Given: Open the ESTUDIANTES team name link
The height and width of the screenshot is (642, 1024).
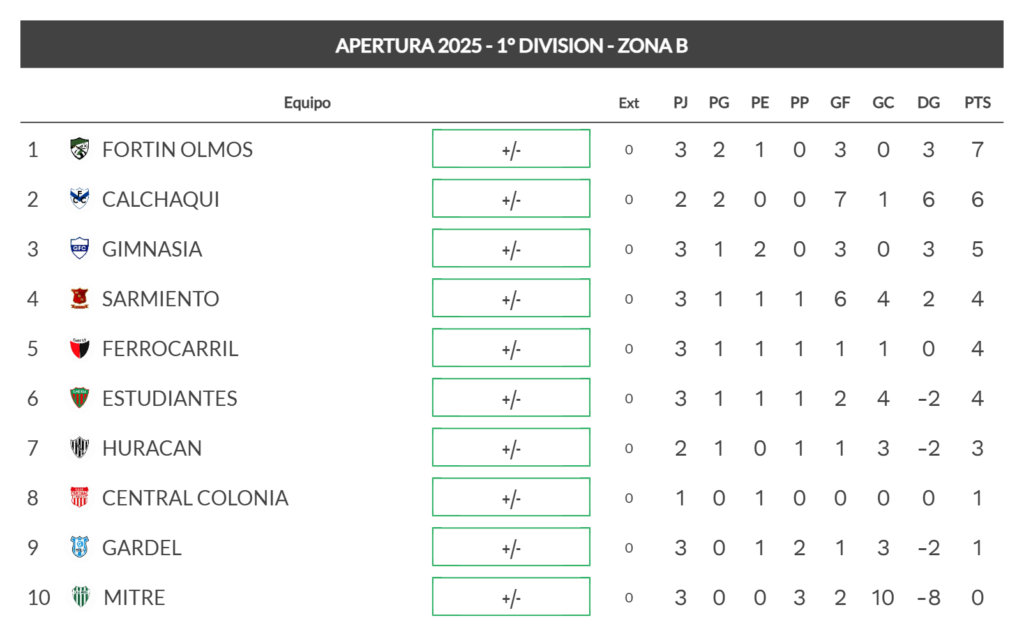Looking at the screenshot, I should click(x=170, y=398).
